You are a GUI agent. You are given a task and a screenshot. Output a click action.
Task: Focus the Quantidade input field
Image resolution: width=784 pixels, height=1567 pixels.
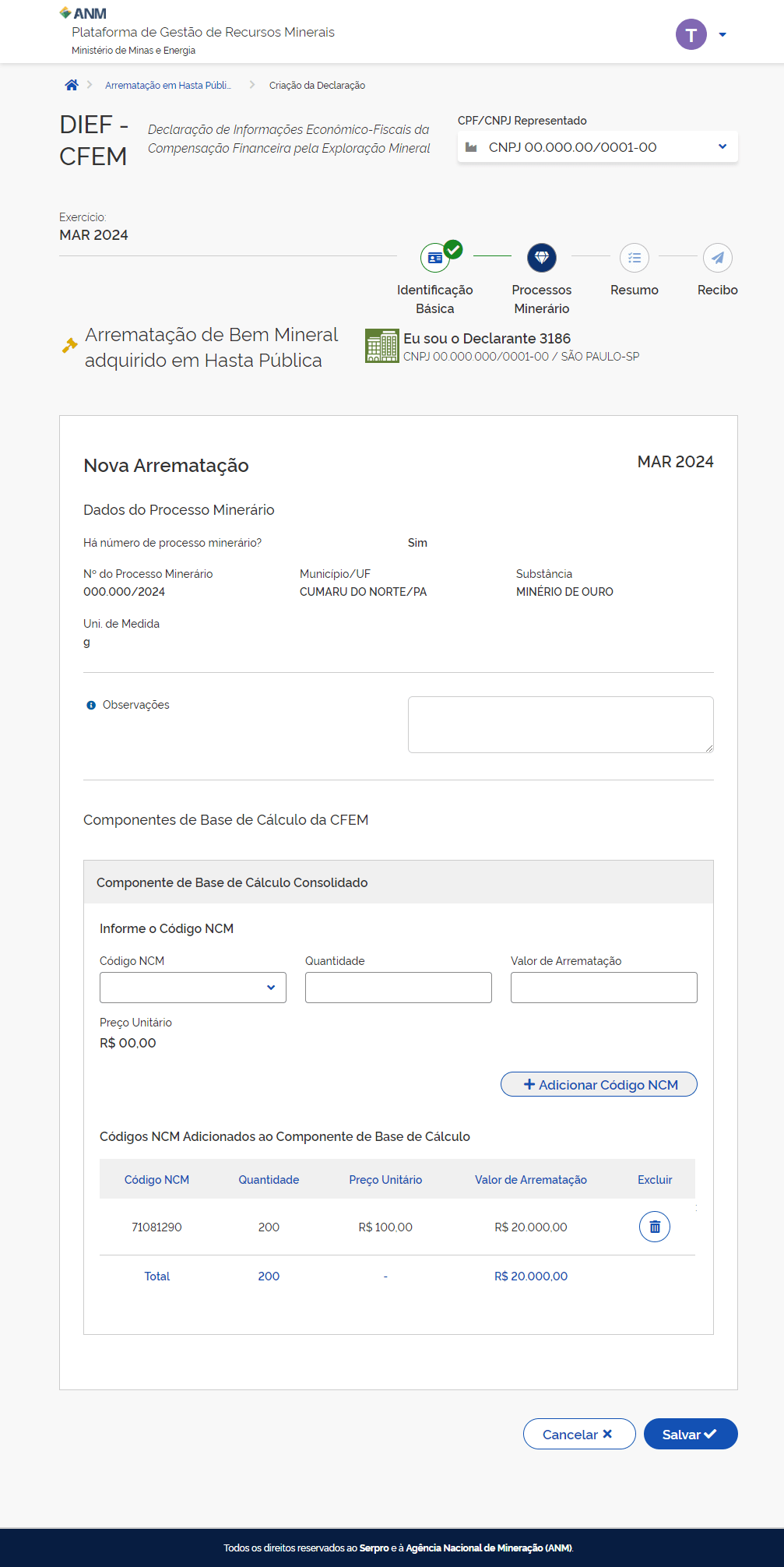click(x=398, y=988)
